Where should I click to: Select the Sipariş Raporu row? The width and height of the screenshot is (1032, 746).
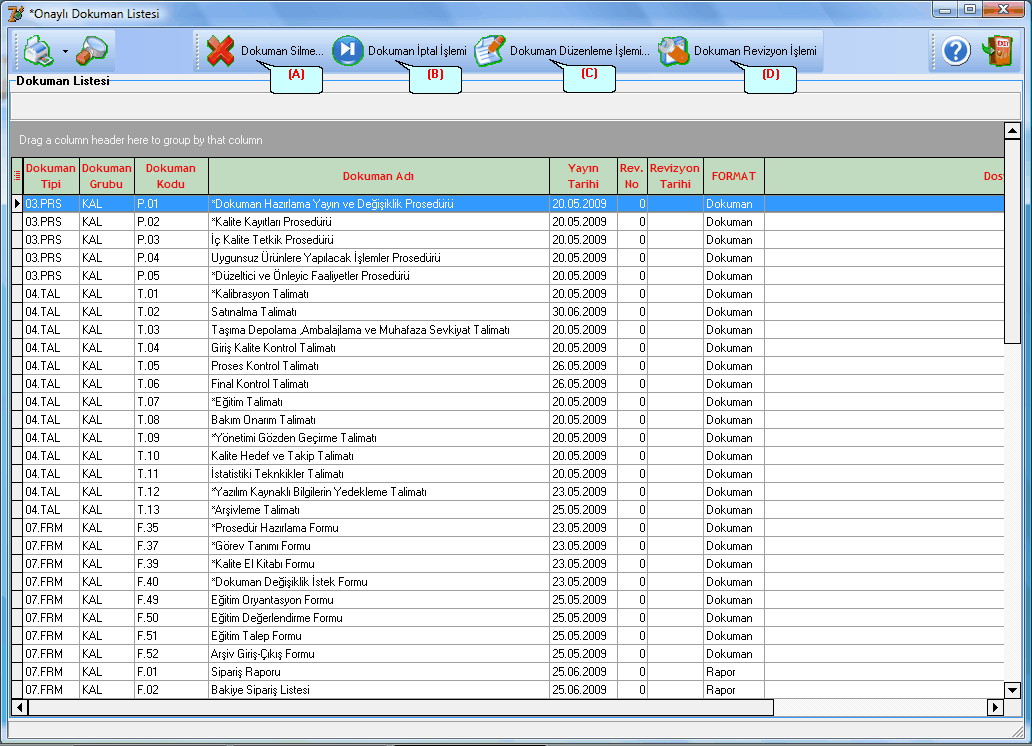tap(507, 672)
